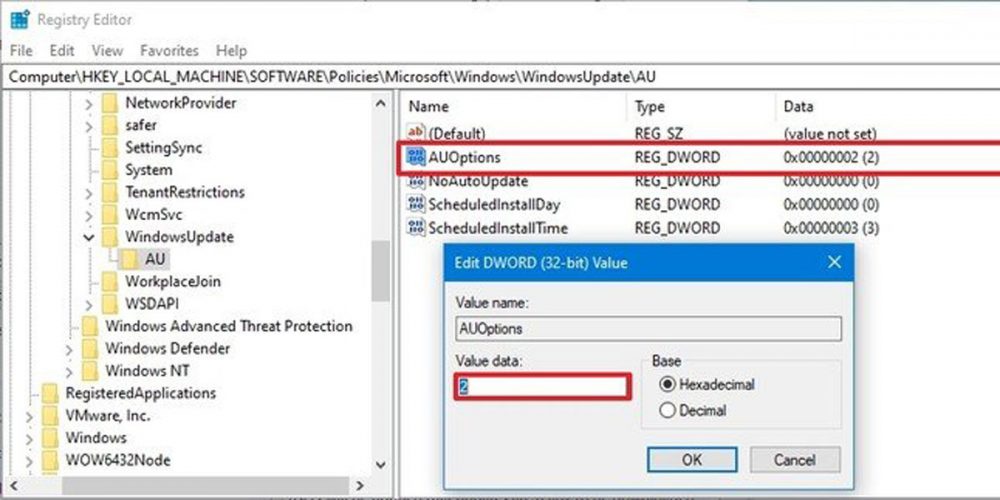Click the WindowsUpdate folder icon
Viewport: 1000px width, 500px height.
110,237
